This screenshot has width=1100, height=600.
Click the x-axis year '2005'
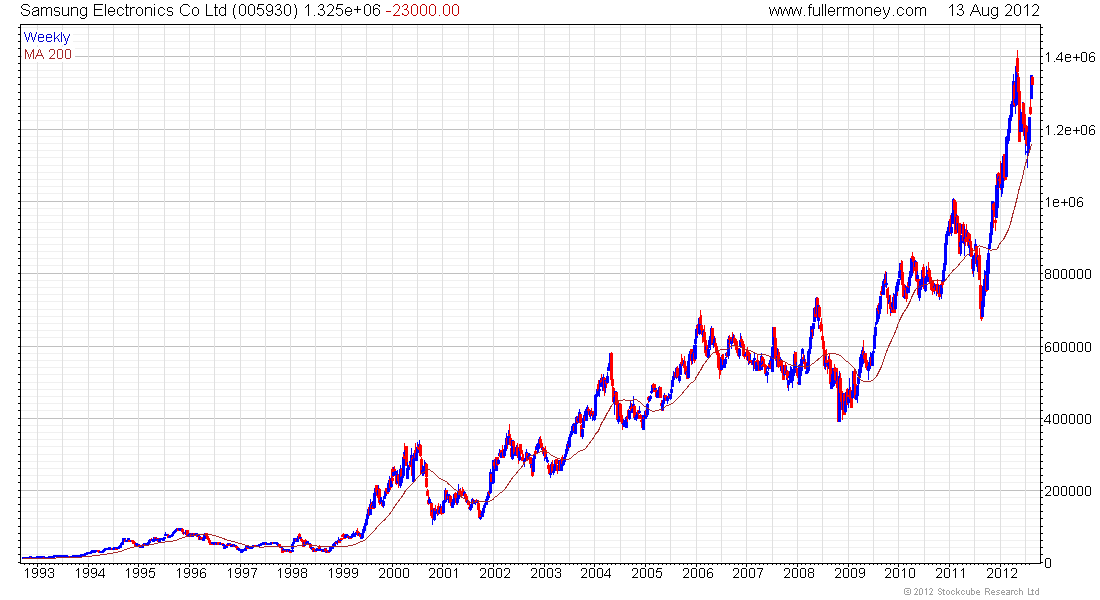coord(647,573)
